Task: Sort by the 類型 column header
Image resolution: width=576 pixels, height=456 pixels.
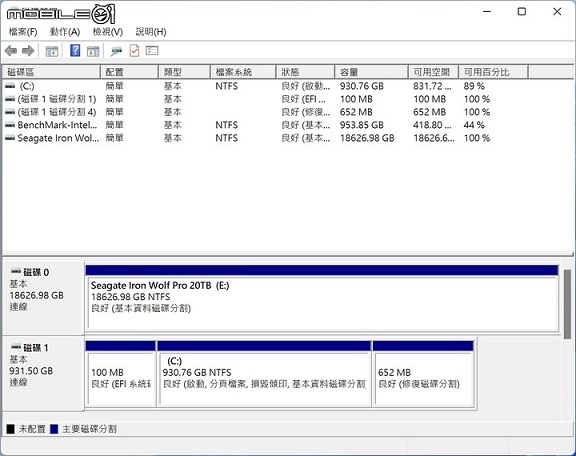Action: (184, 72)
